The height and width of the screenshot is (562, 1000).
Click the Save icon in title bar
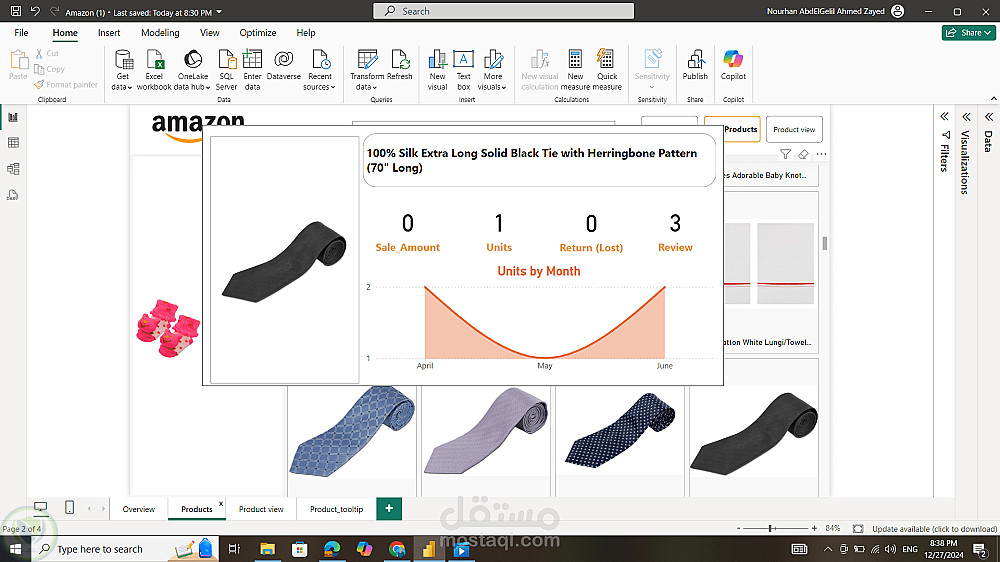click(x=16, y=11)
